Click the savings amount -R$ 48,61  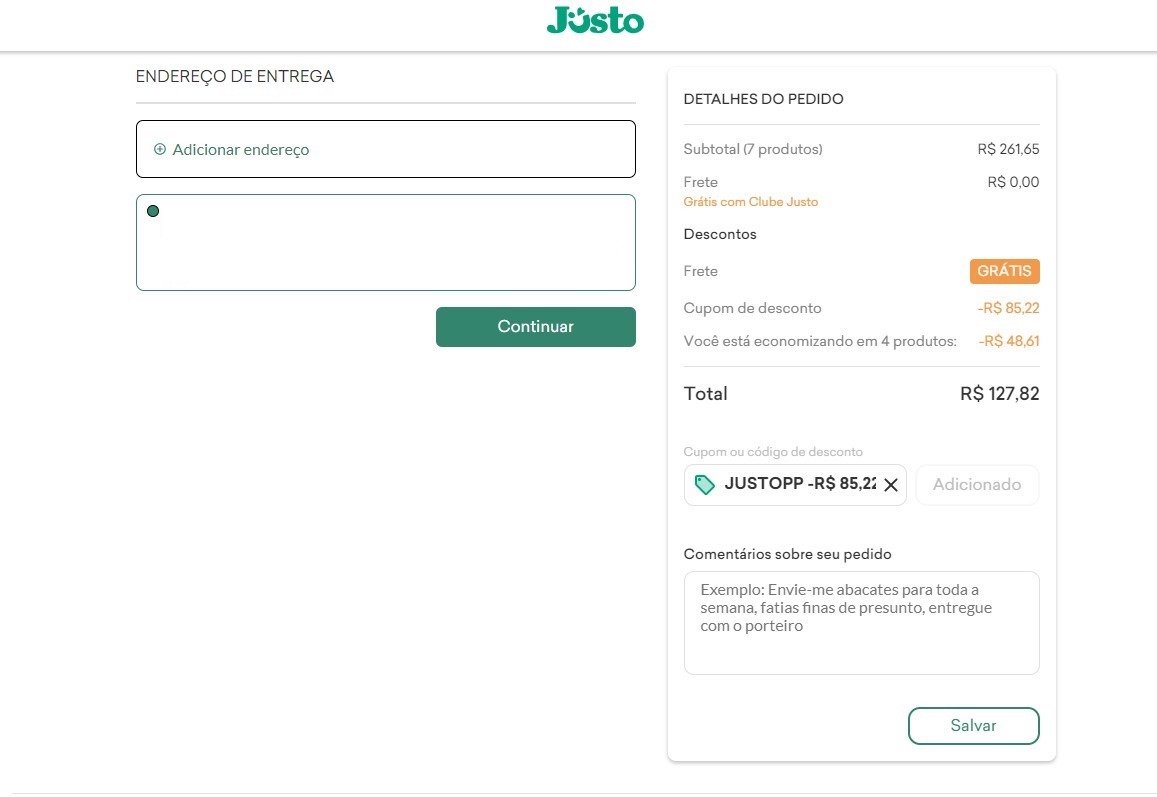(1009, 341)
